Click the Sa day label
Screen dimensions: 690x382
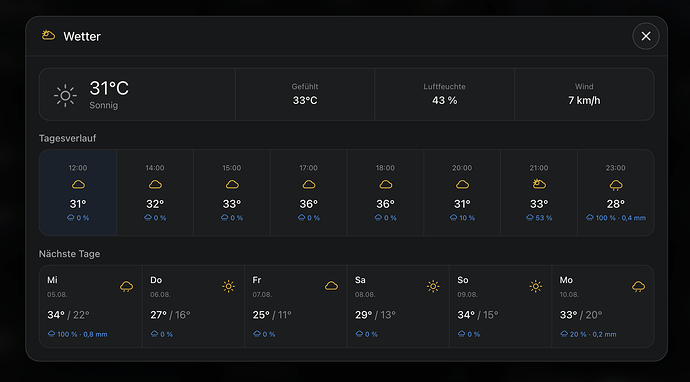pyautogui.click(x=360, y=280)
